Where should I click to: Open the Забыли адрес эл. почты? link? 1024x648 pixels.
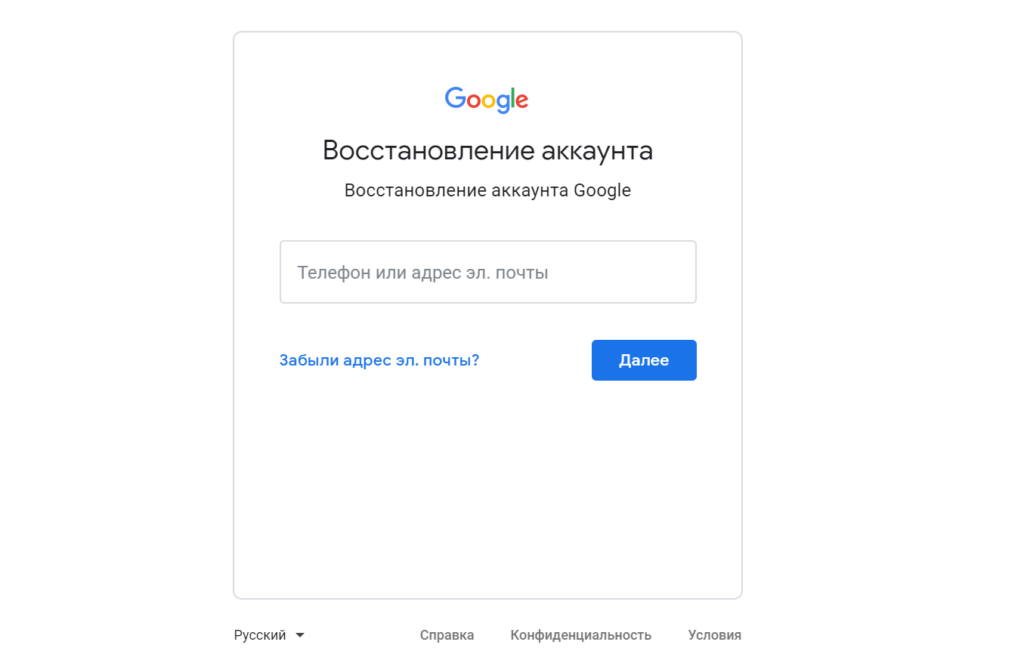pyautogui.click(x=379, y=360)
